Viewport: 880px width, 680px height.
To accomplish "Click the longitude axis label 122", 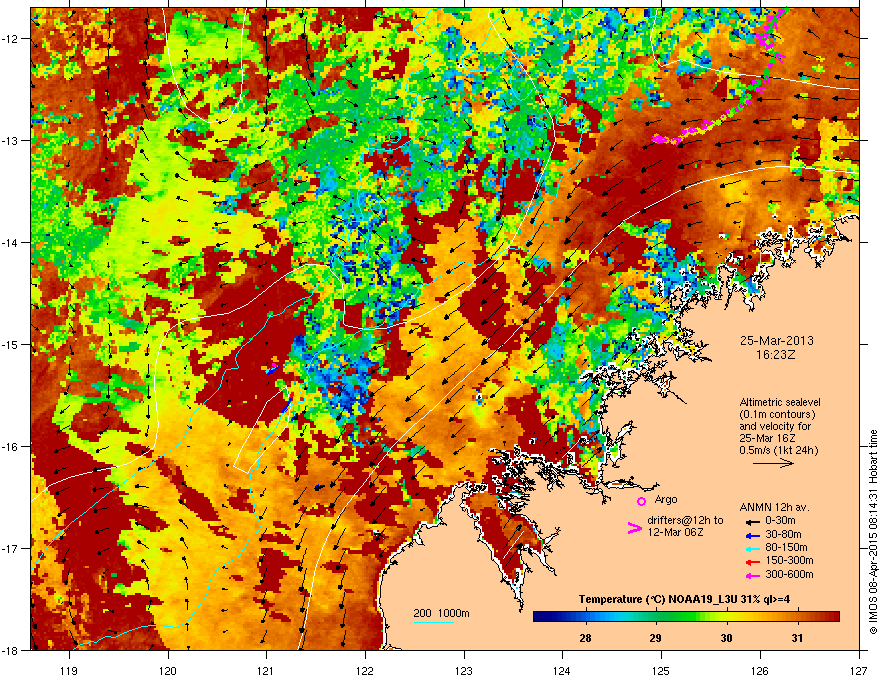I will click(365, 670).
